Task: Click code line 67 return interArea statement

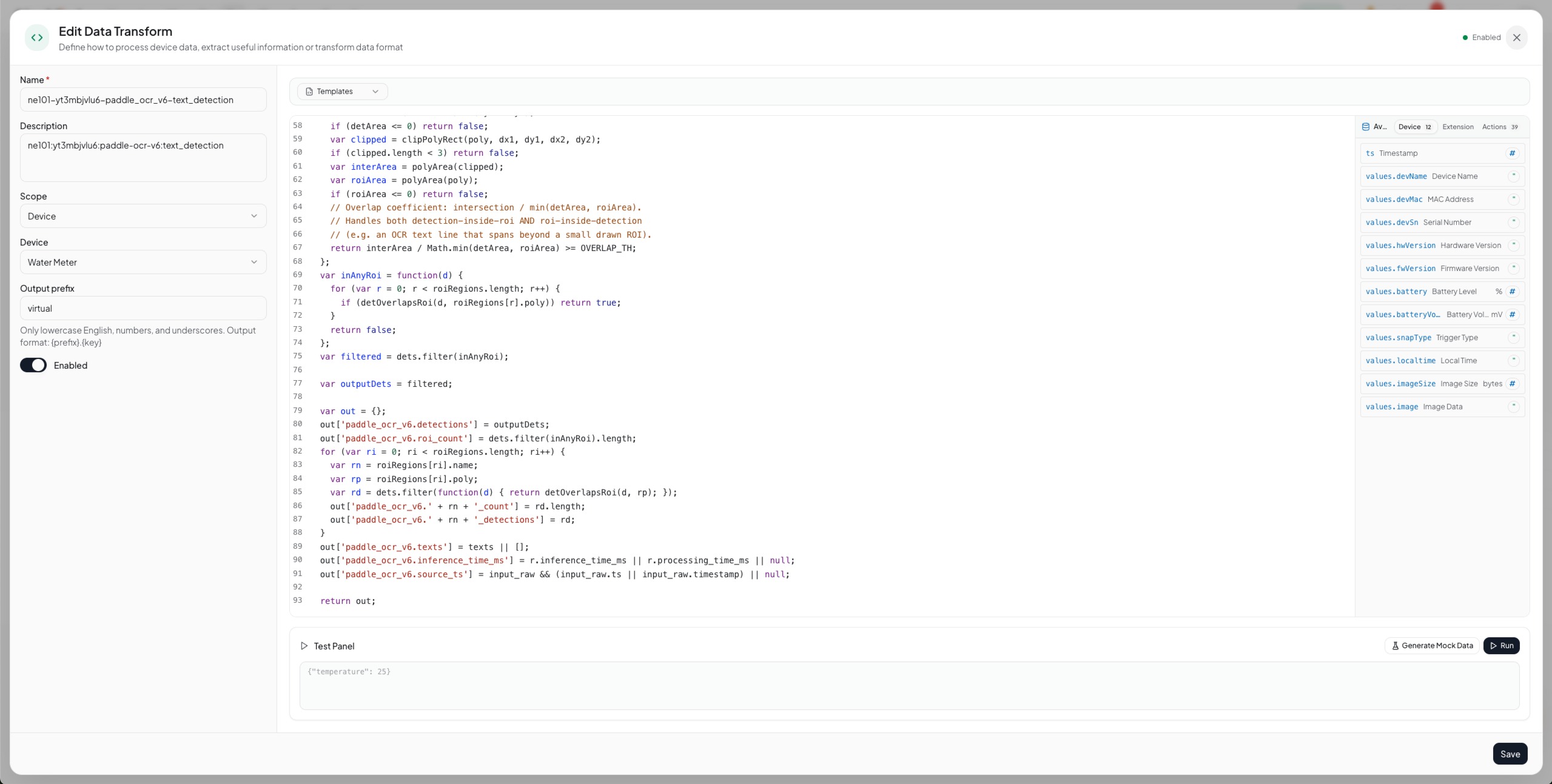Action: point(483,248)
